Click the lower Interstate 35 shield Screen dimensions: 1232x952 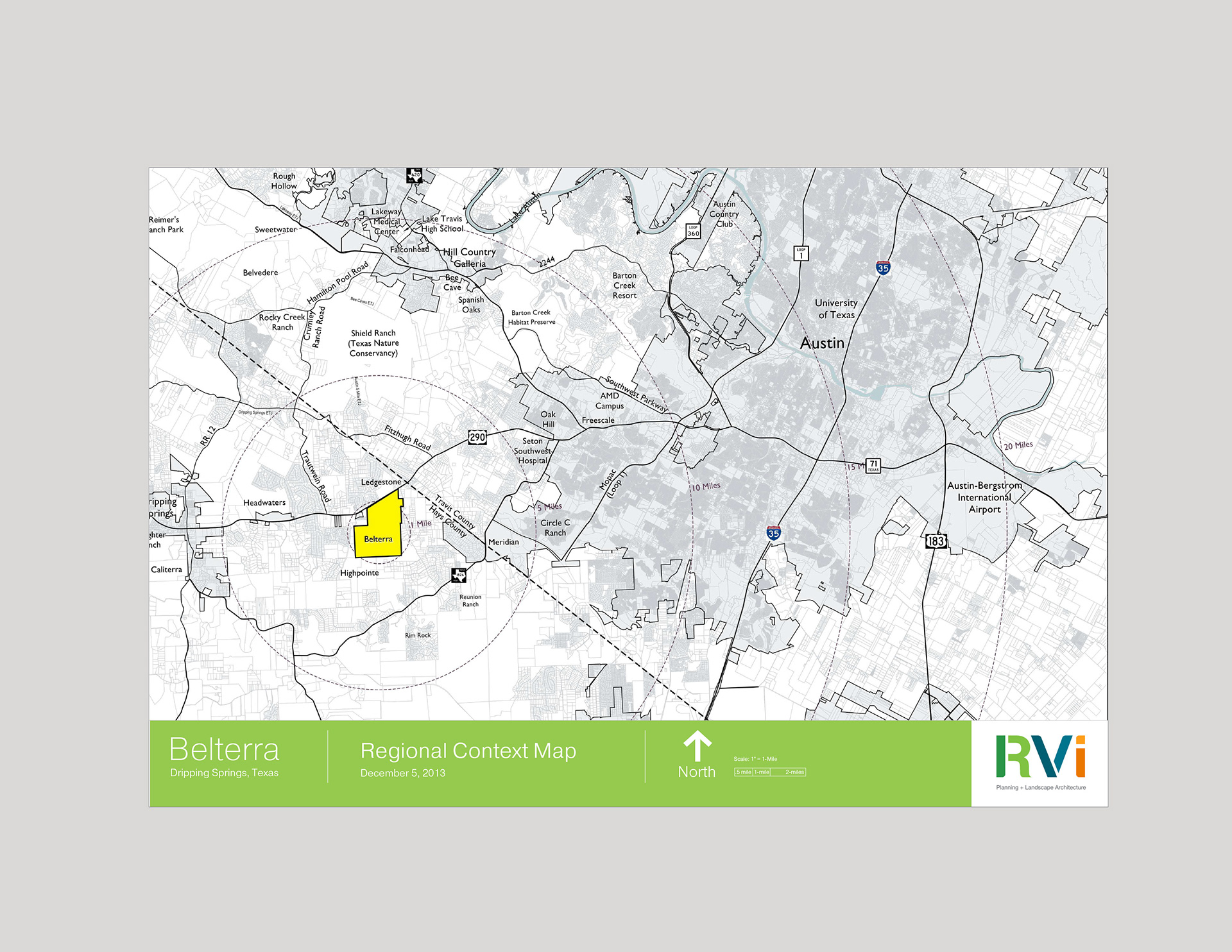click(x=773, y=532)
